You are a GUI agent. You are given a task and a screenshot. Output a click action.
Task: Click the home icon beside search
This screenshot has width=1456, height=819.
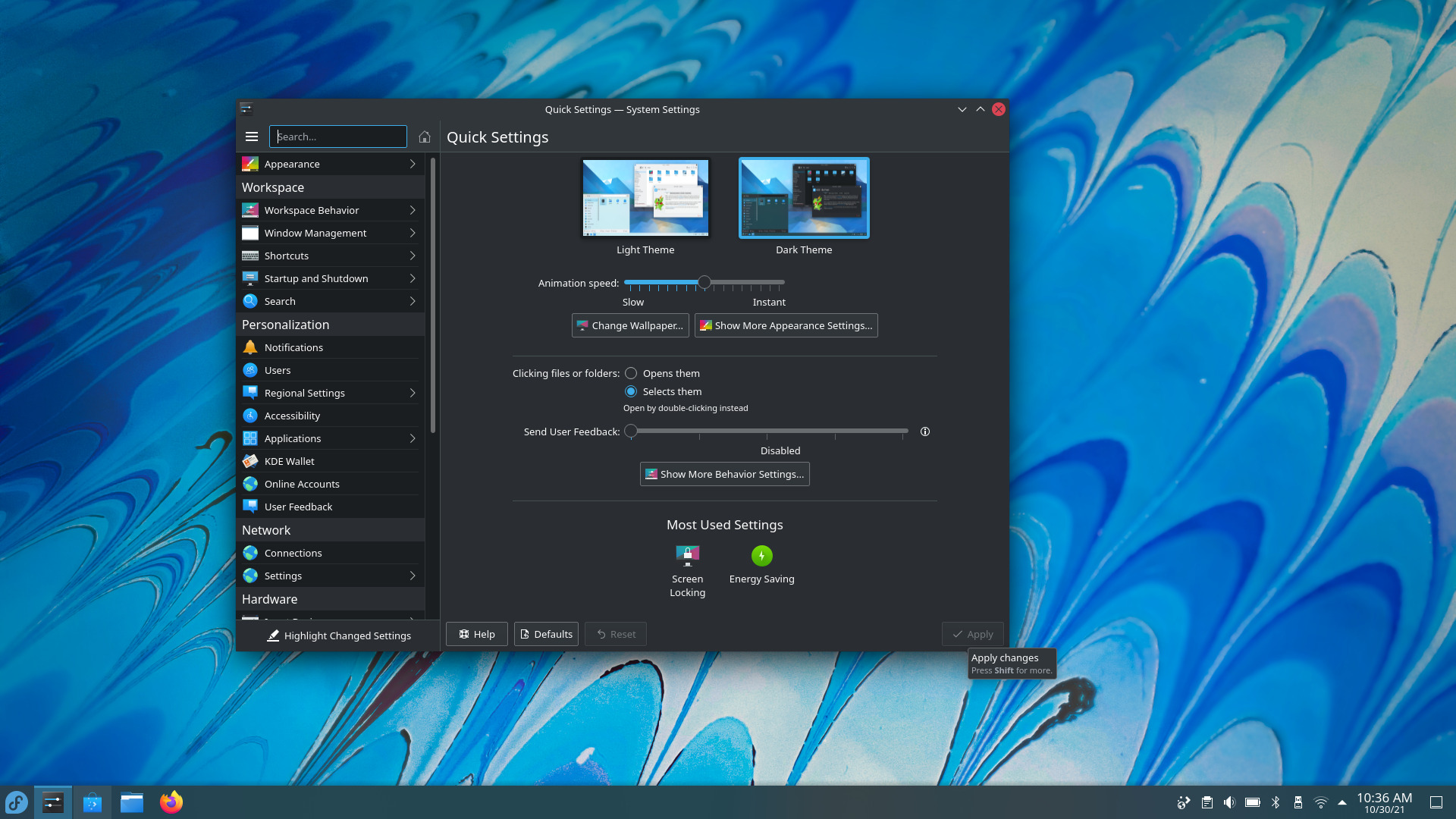coord(425,136)
